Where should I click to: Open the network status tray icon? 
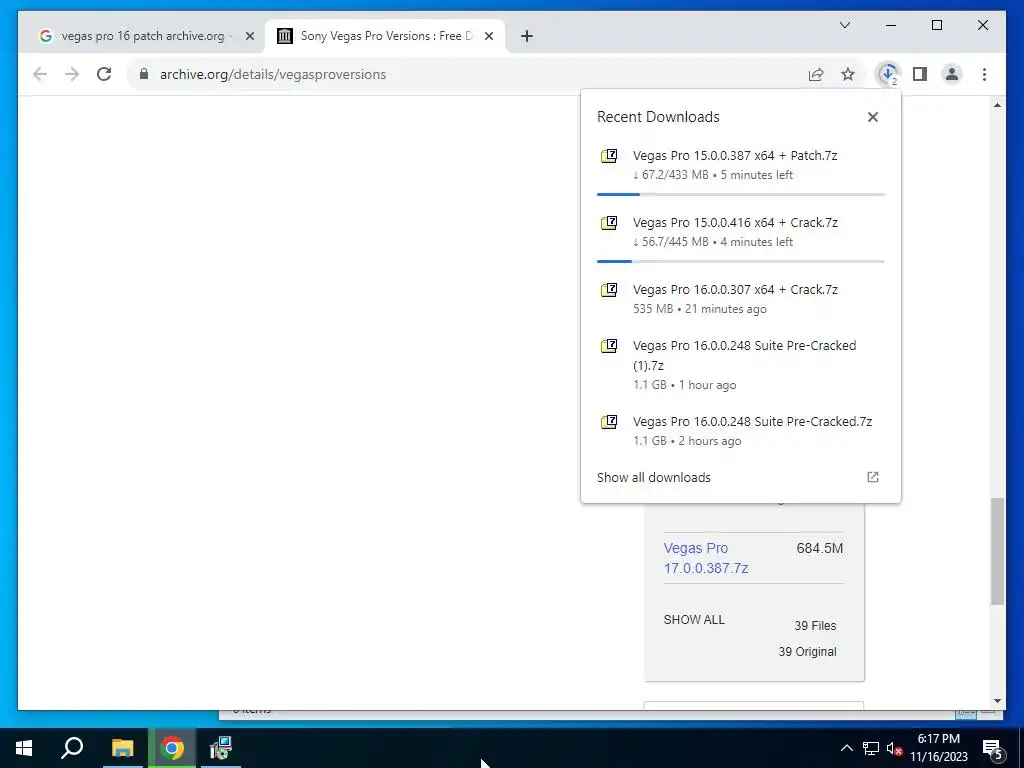871,748
